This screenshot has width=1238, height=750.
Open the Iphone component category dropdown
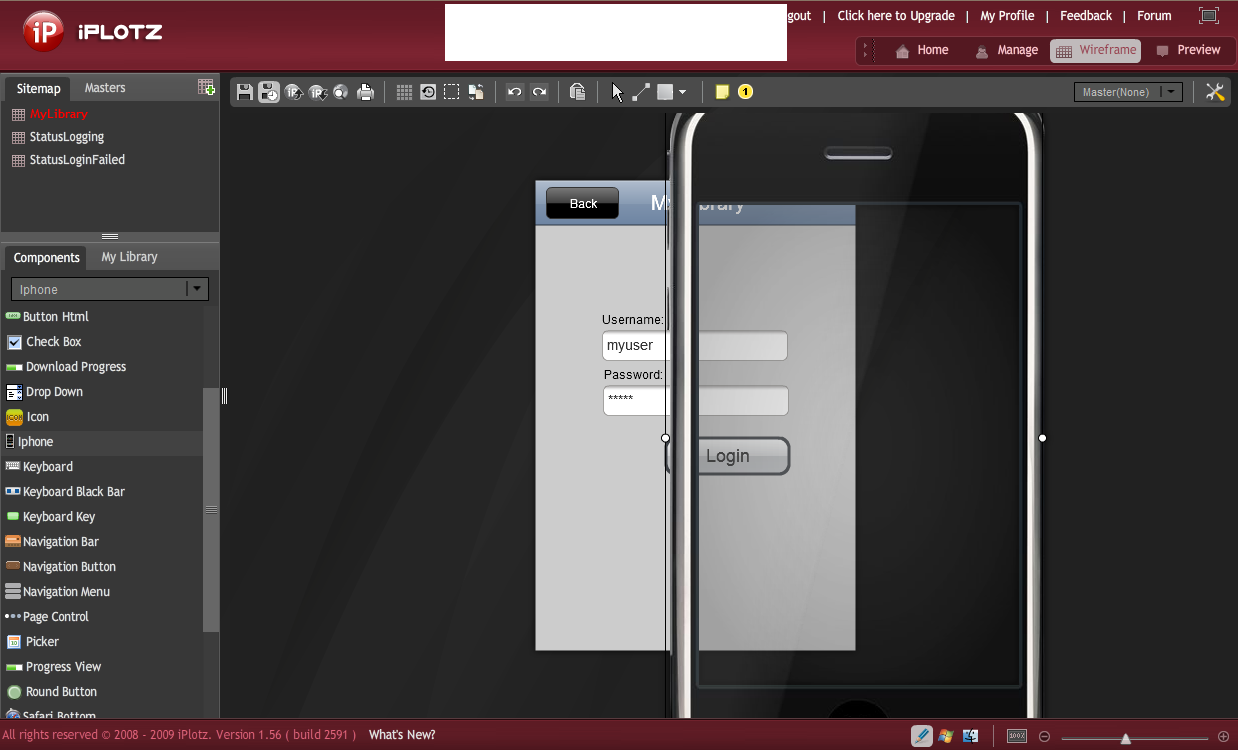110,289
